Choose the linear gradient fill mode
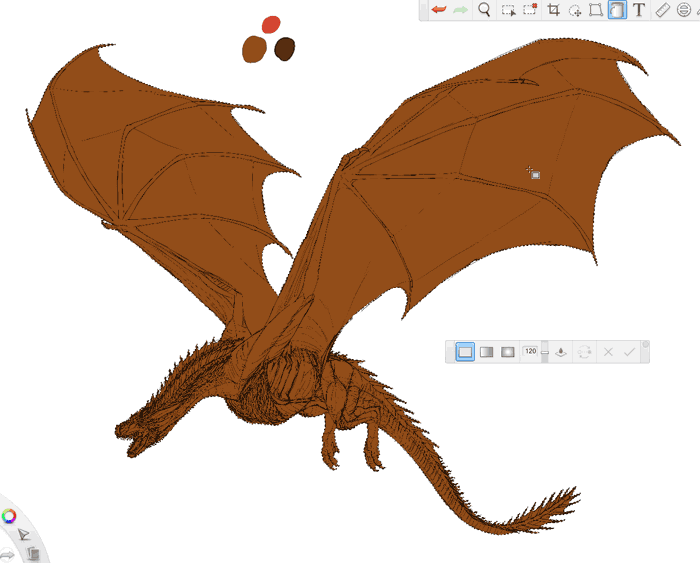The height and width of the screenshot is (563, 700). 486,352
